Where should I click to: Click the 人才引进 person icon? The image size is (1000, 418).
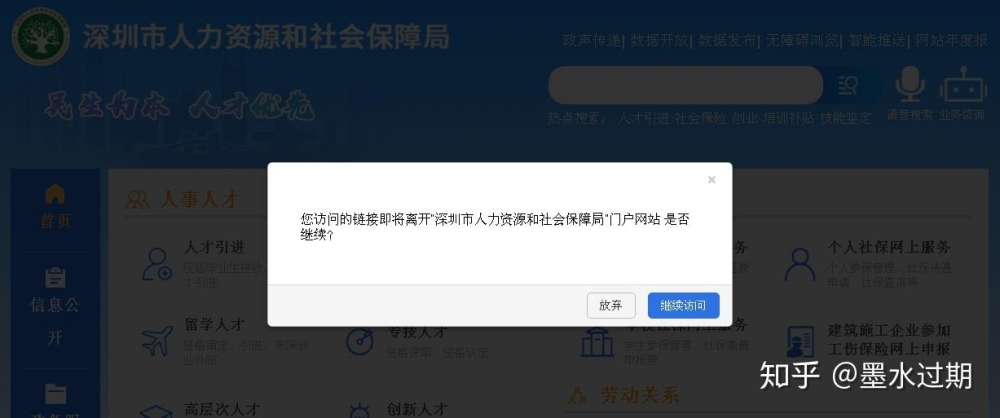tap(157, 264)
